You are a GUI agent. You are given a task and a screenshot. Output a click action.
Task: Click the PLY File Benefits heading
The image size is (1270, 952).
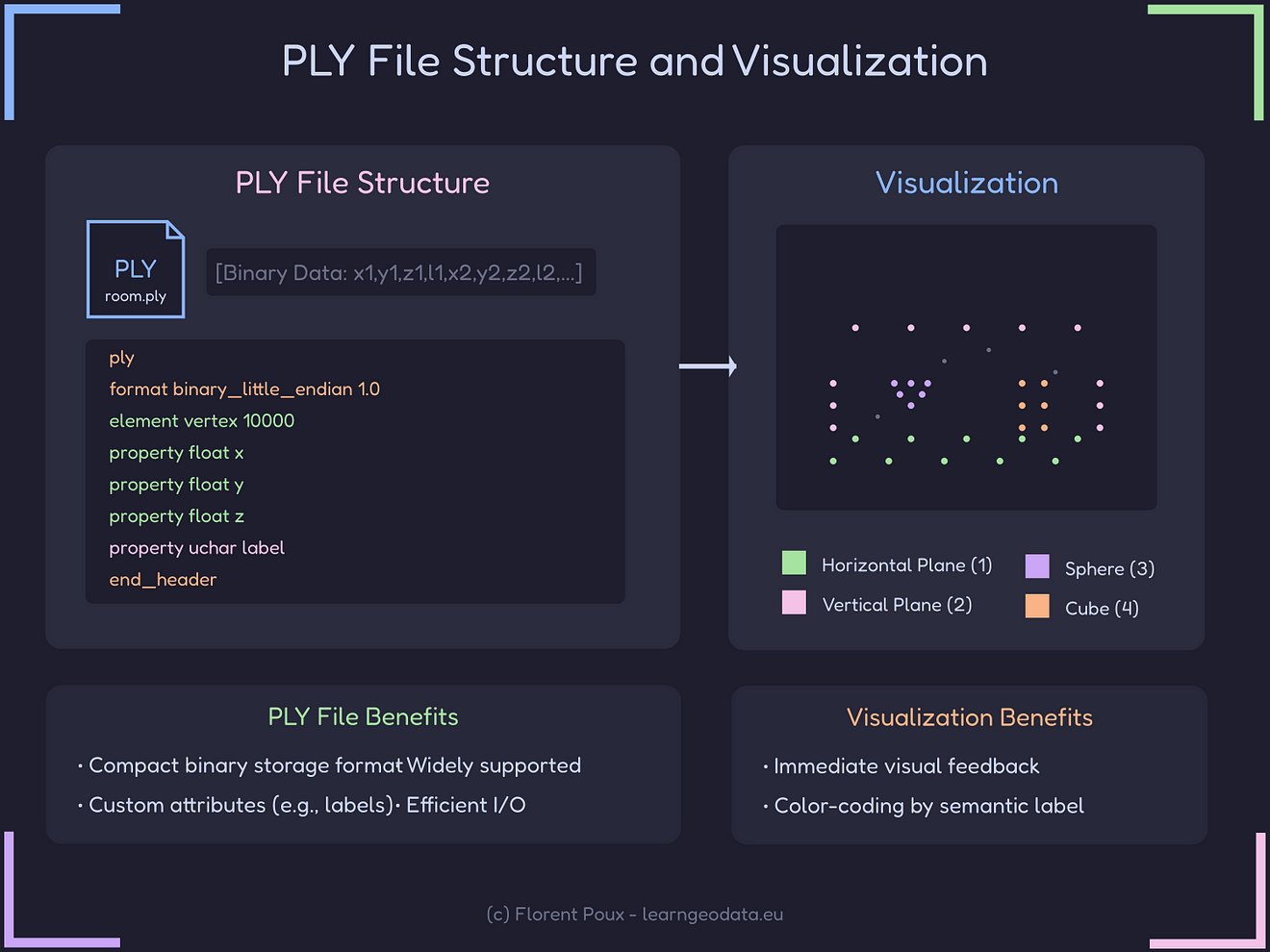364,717
